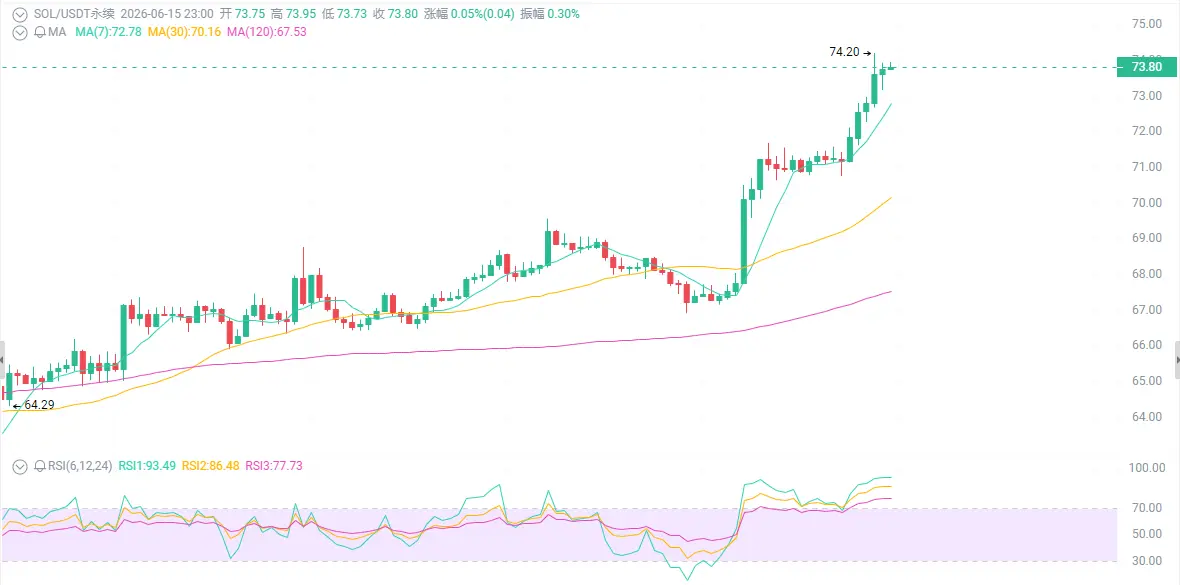Click the 30.00 RSI axis label
The height and width of the screenshot is (585, 1180).
click(1148, 561)
